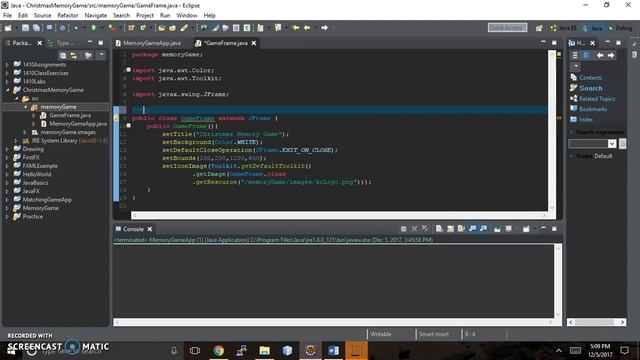Click the Open Console icon
The width and height of the screenshot is (640, 360).
point(526,229)
